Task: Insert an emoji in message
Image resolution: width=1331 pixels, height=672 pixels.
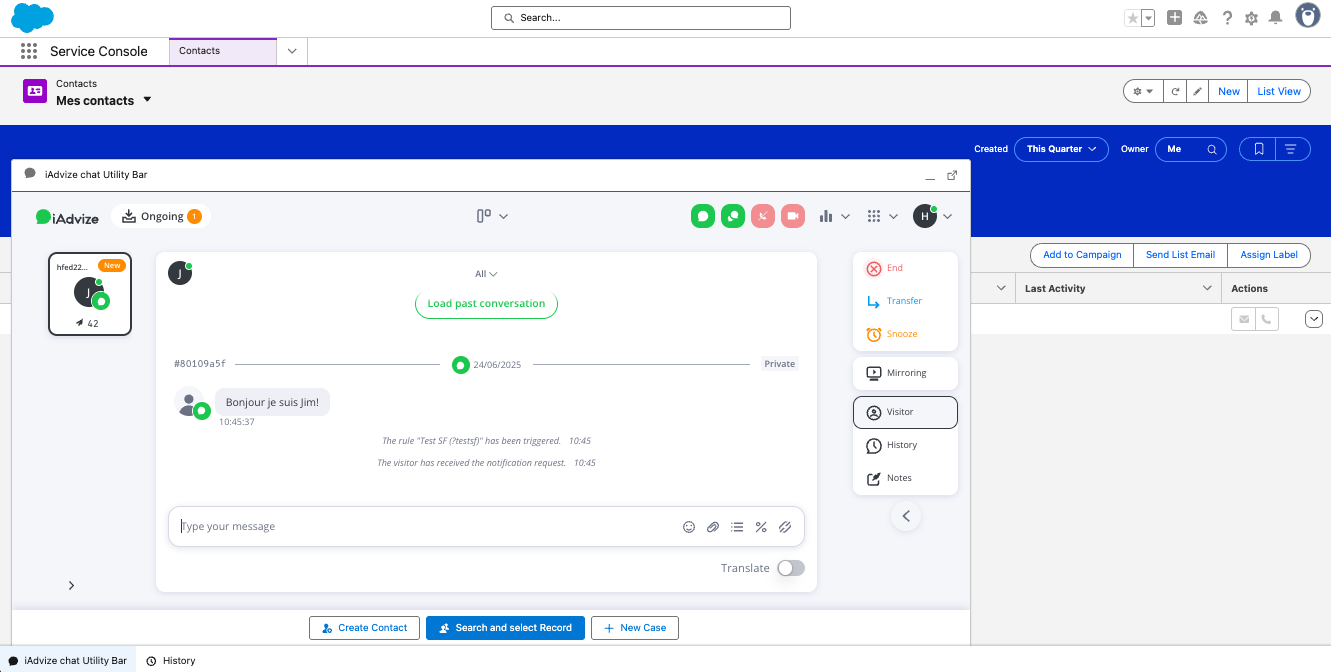Action: [x=689, y=527]
